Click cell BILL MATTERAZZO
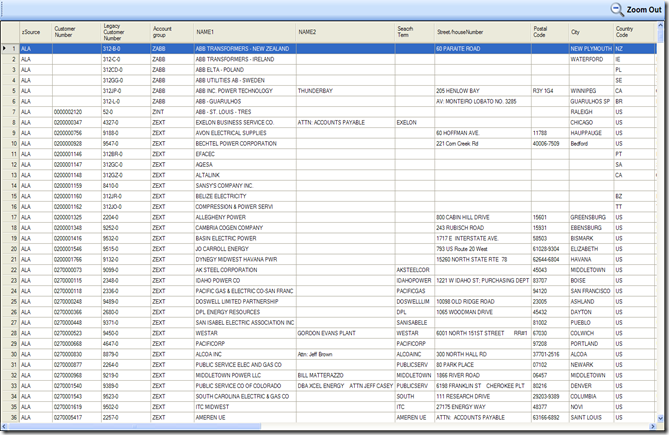This screenshot has width=669, height=435. click(x=346, y=375)
